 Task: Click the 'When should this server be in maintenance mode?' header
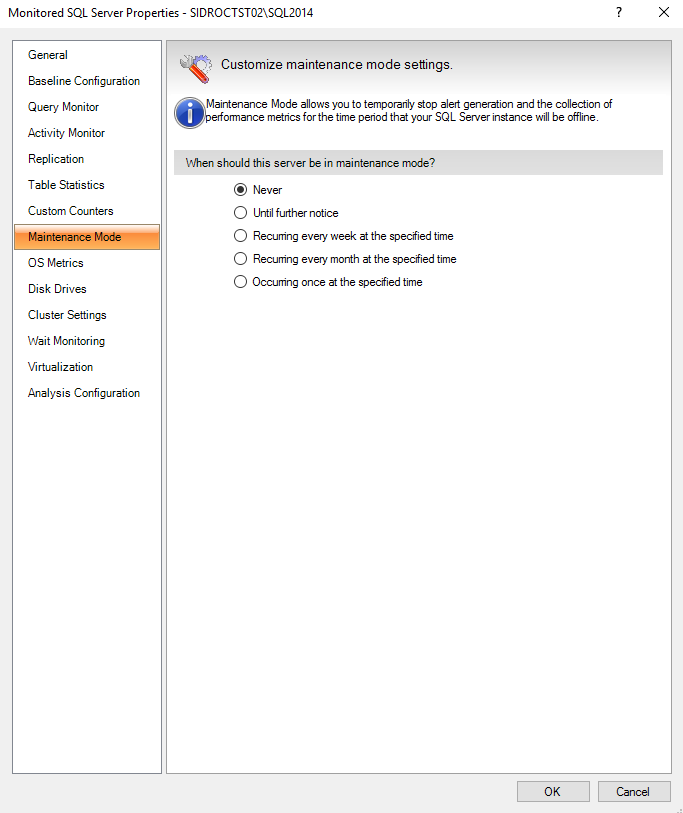click(x=418, y=163)
